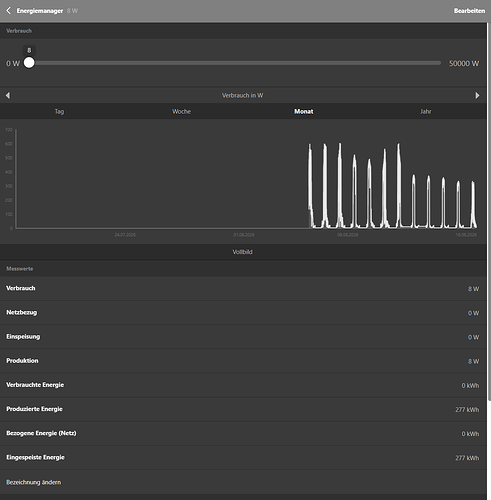
Task: Show the next chart with right arrow
Action: [477, 95]
